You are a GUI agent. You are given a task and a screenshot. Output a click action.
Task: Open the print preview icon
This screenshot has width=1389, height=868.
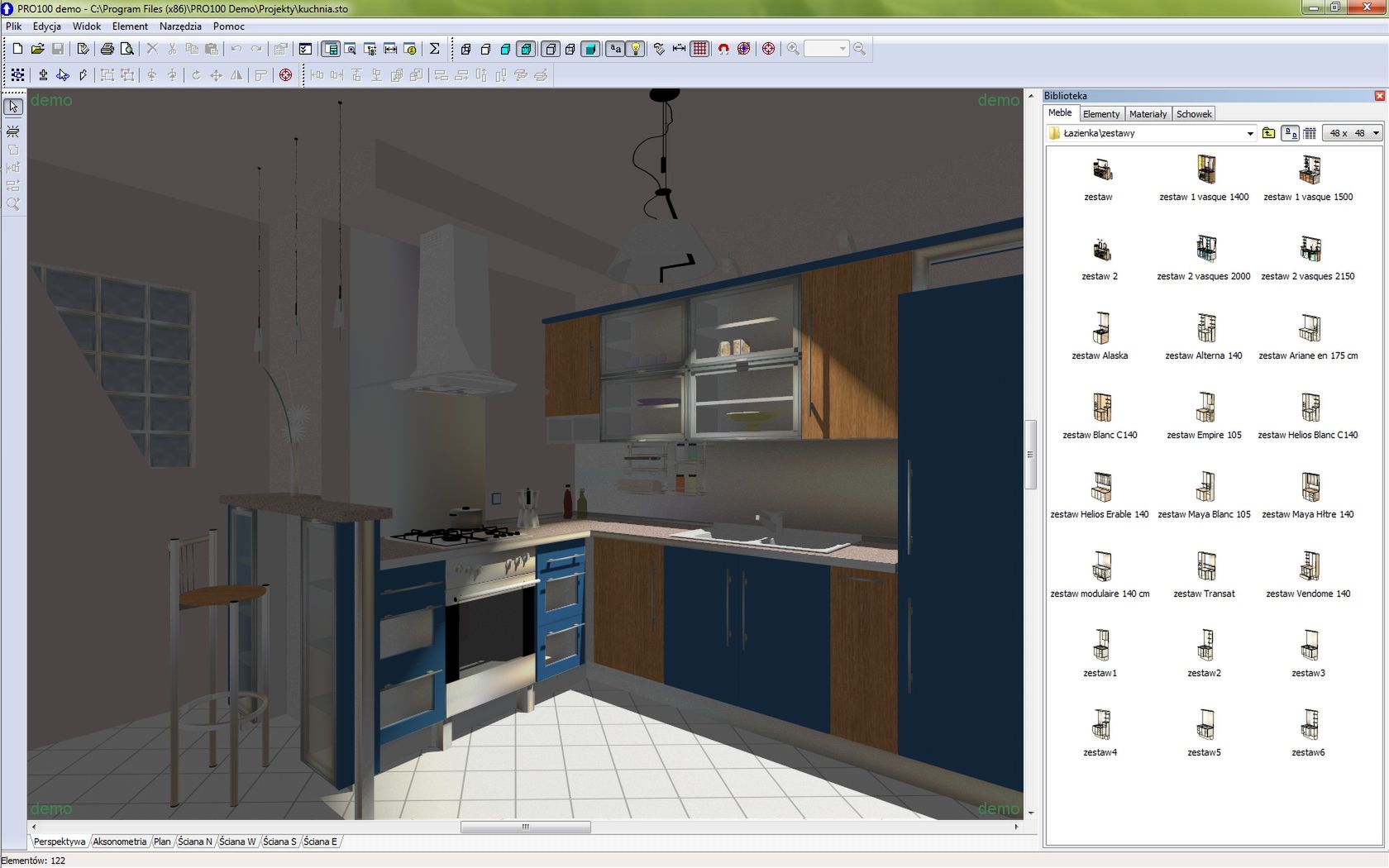[x=126, y=49]
